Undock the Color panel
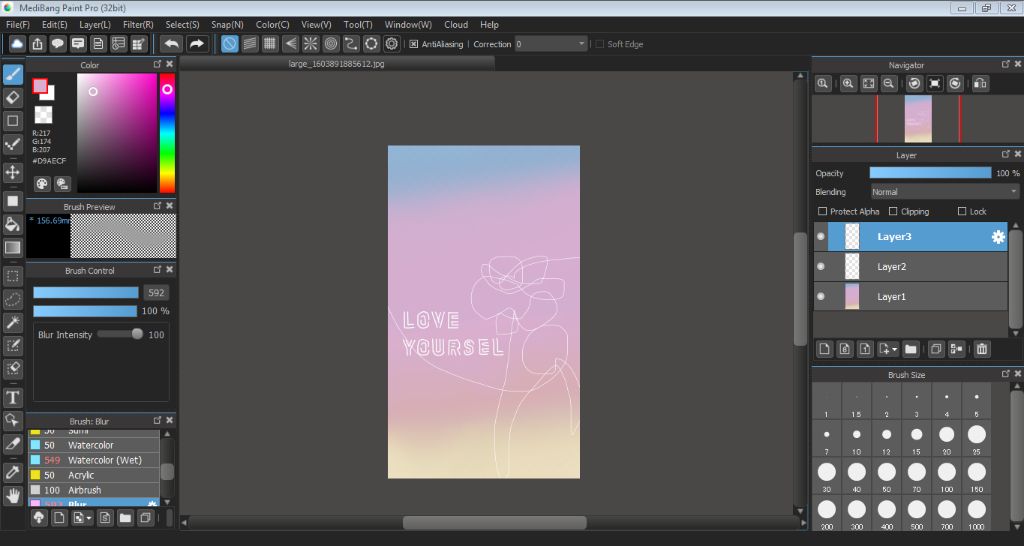This screenshot has width=1024, height=546. click(157, 64)
